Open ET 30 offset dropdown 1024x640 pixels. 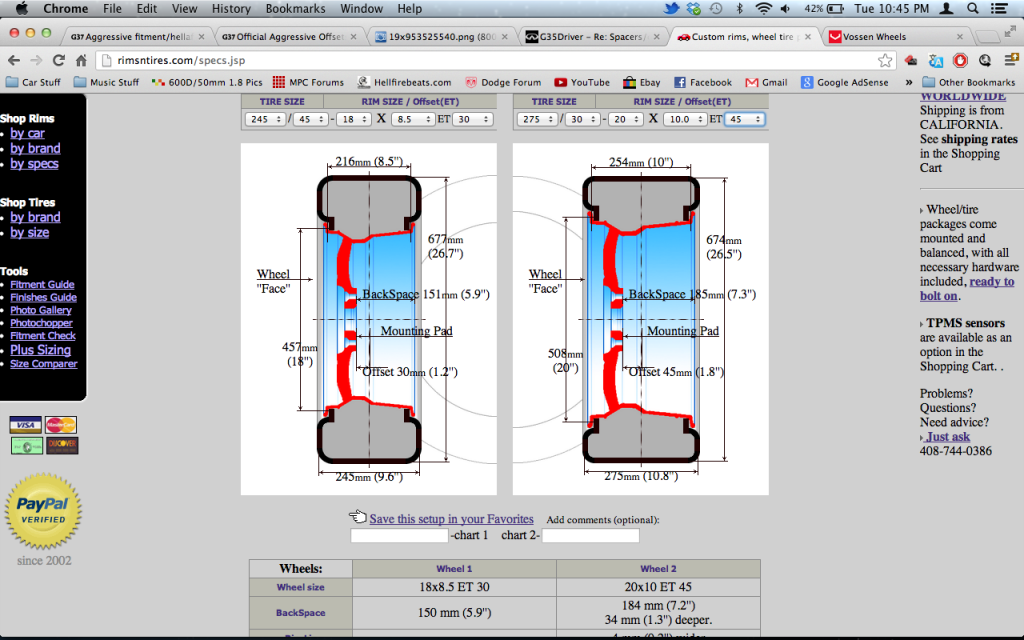pos(472,119)
